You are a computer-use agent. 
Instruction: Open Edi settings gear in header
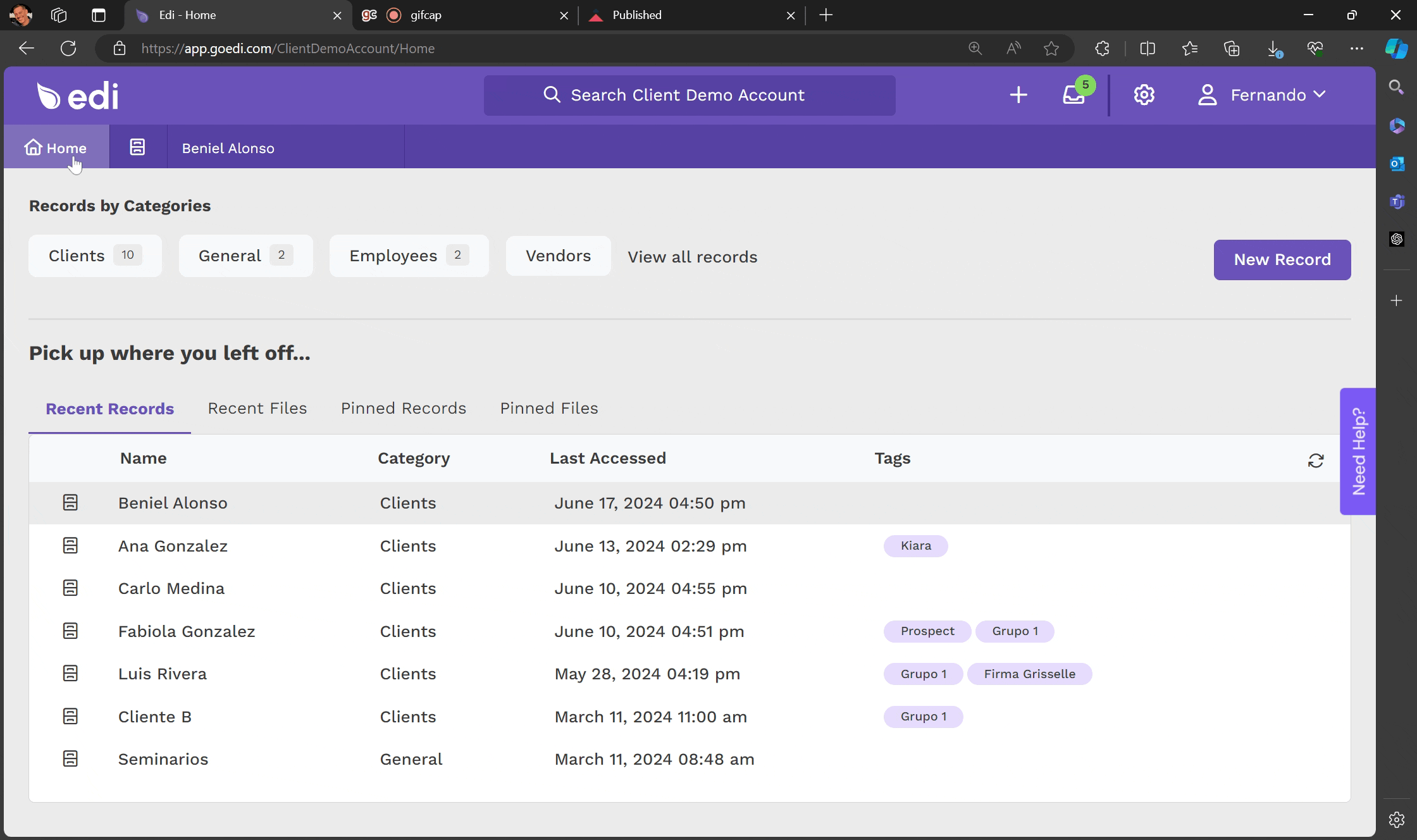point(1144,95)
